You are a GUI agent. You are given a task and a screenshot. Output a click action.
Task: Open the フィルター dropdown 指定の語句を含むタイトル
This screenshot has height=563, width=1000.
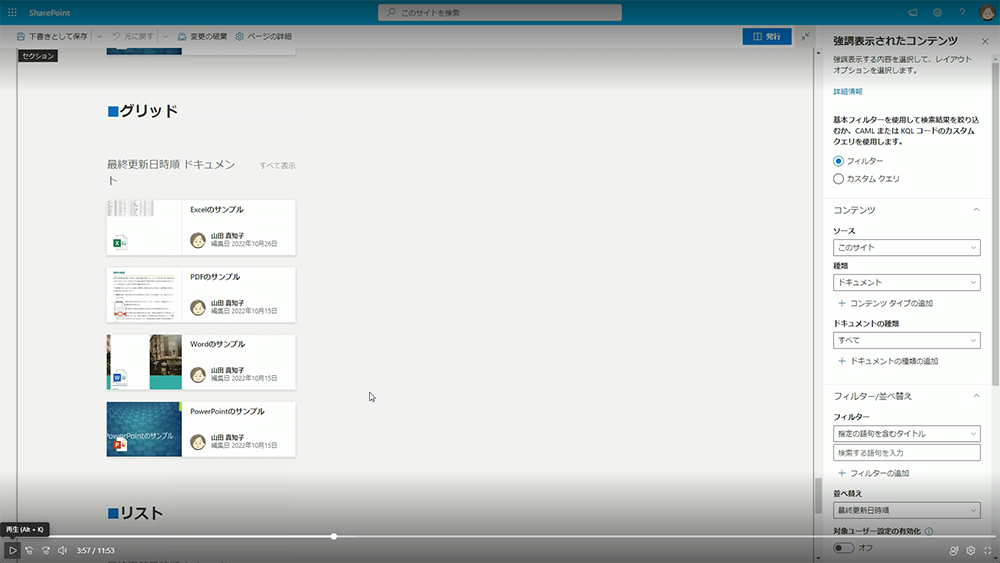tap(906, 434)
